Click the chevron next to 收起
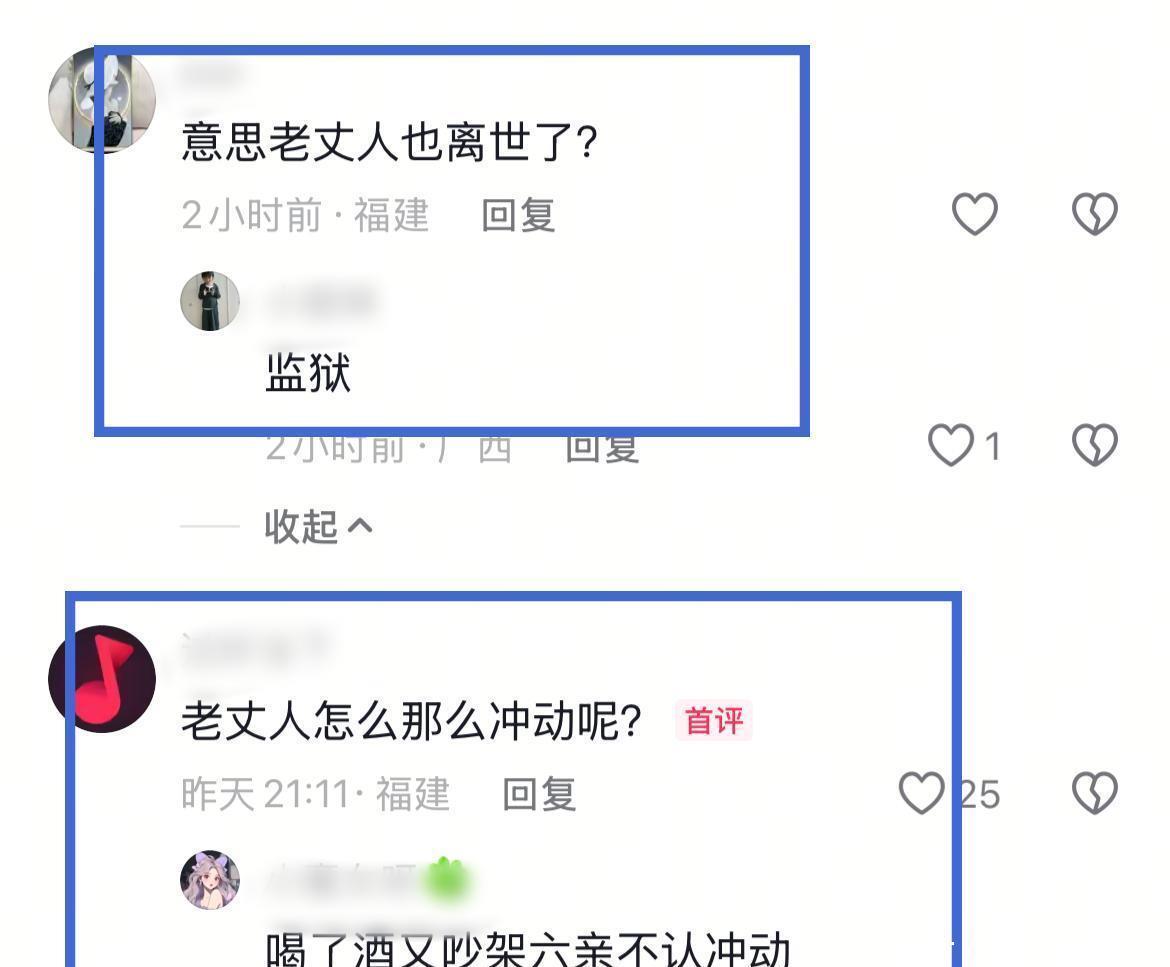The height and width of the screenshot is (967, 1170). (x=360, y=527)
